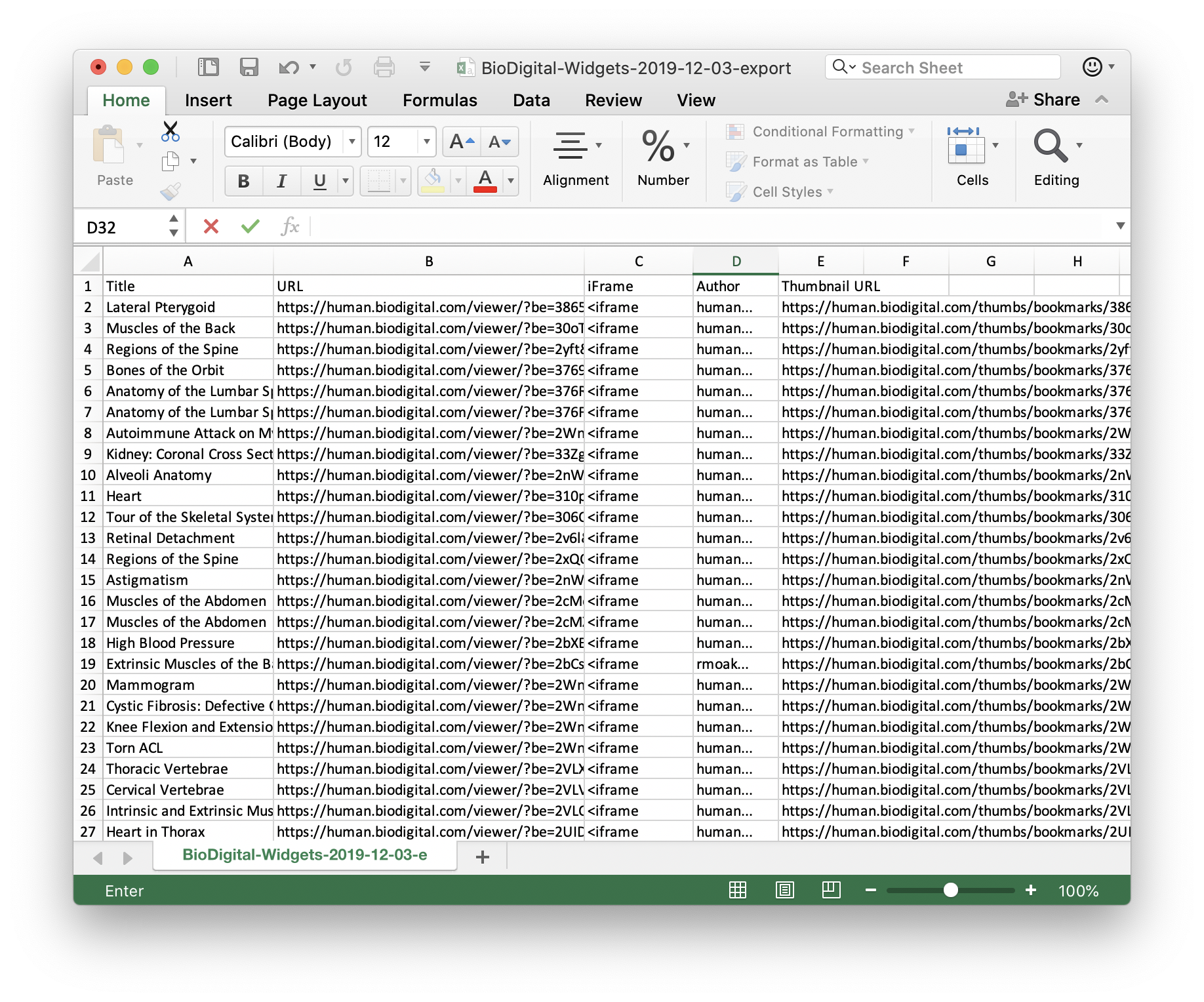Switch to Page Layout view
Image resolution: width=1204 pixels, height=1002 pixels.
coord(785,890)
